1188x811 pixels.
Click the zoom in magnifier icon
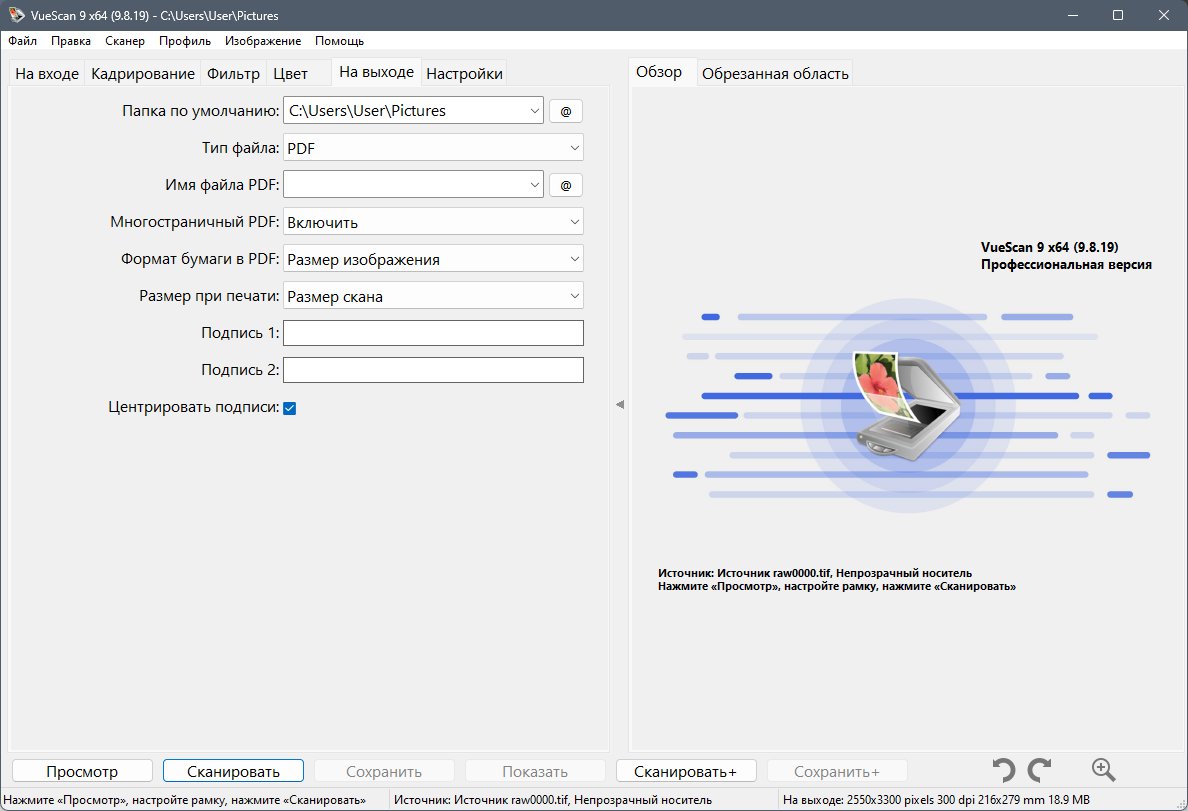(1103, 770)
